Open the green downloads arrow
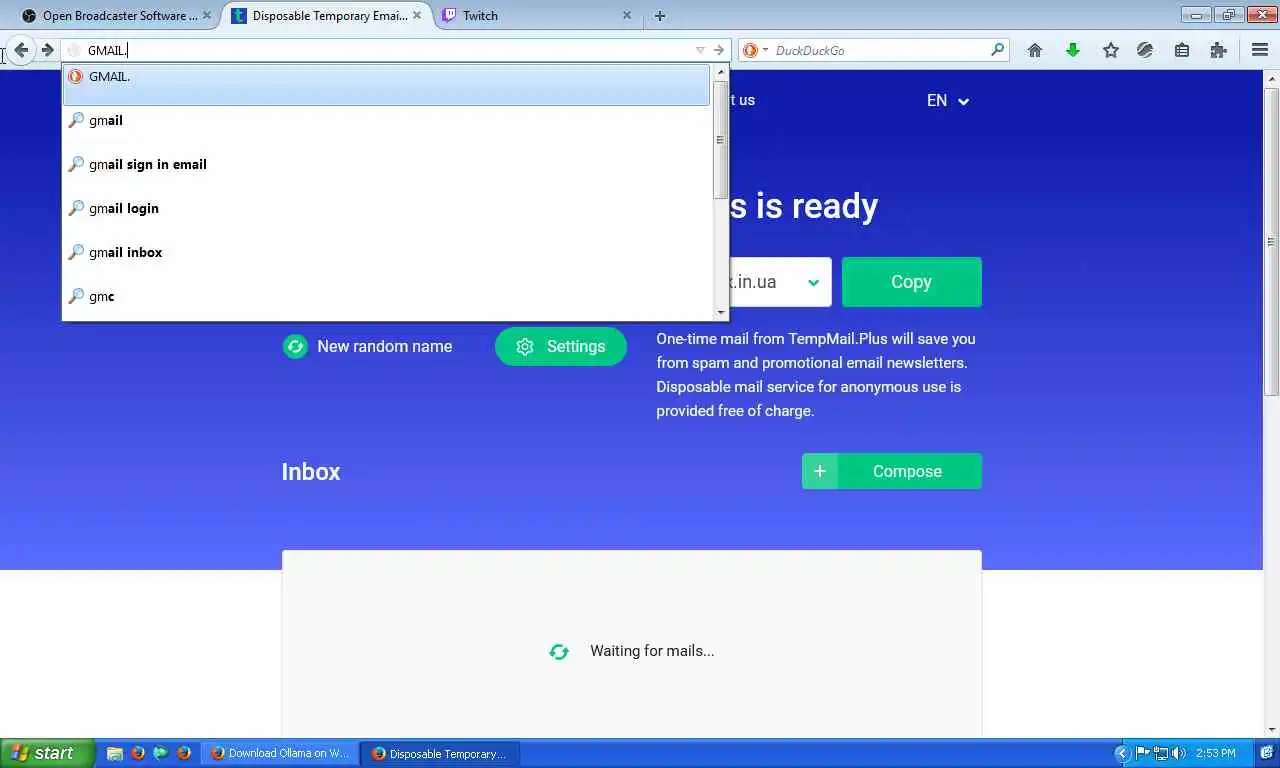 tap(1073, 50)
